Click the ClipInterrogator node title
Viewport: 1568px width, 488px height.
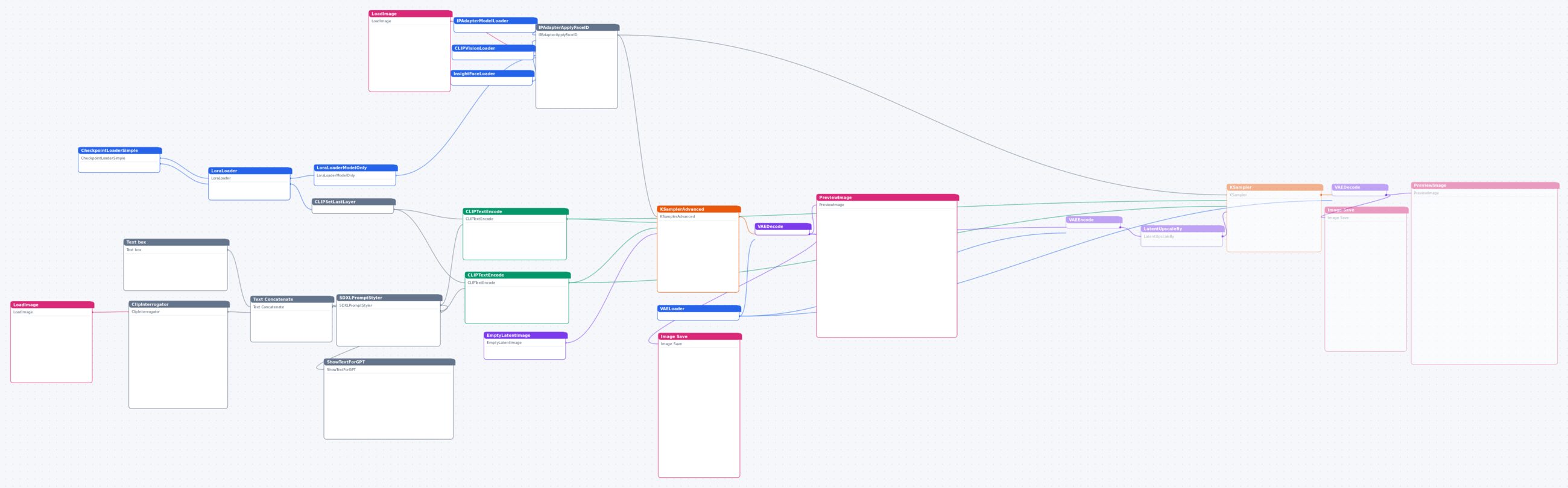coord(179,304)
